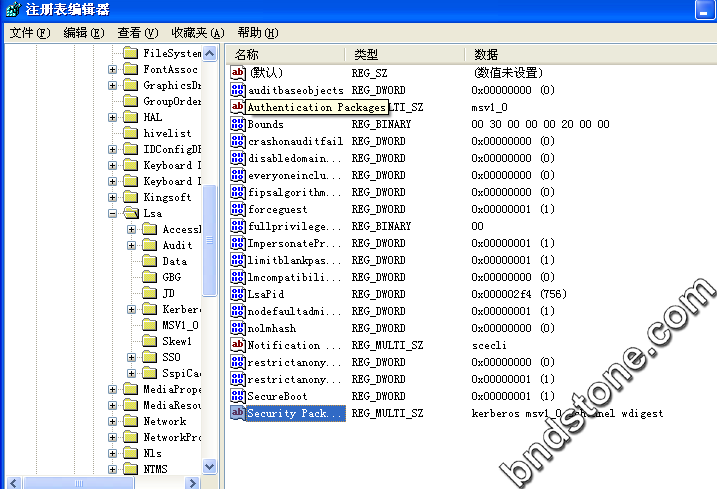Screen dimensions: 717x489
Task: Collapse the Lsa tree node
Action: coord(113,214)
